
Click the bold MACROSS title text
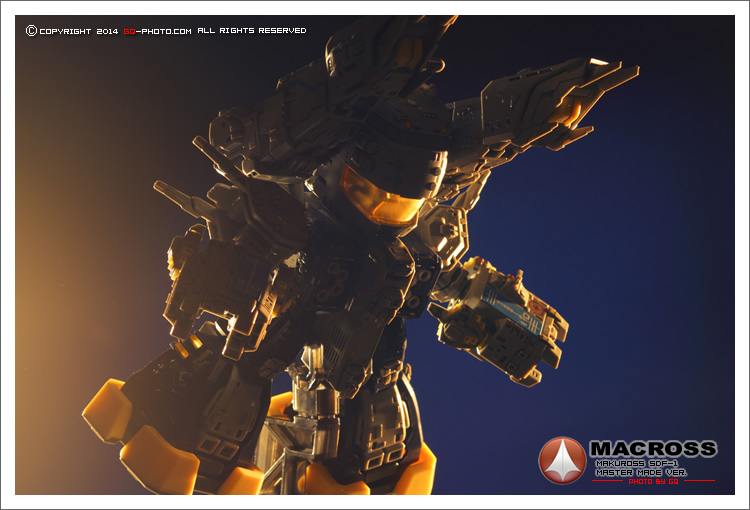coord(653,449)
